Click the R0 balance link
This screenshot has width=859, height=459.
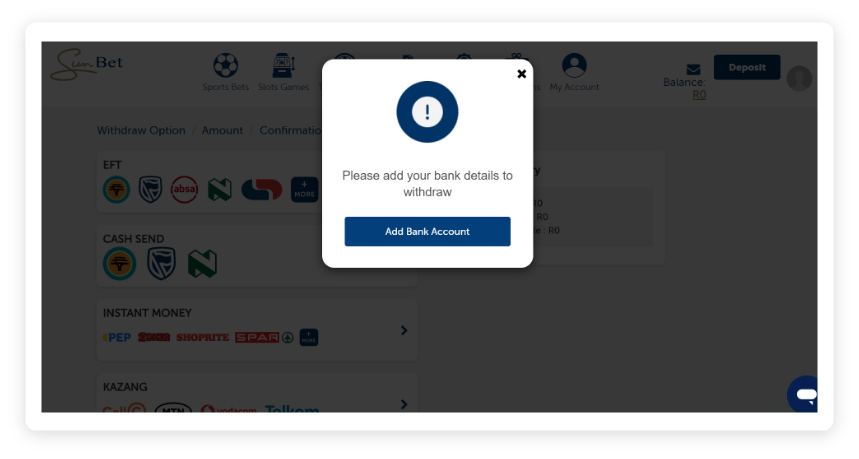coord(699,95)
